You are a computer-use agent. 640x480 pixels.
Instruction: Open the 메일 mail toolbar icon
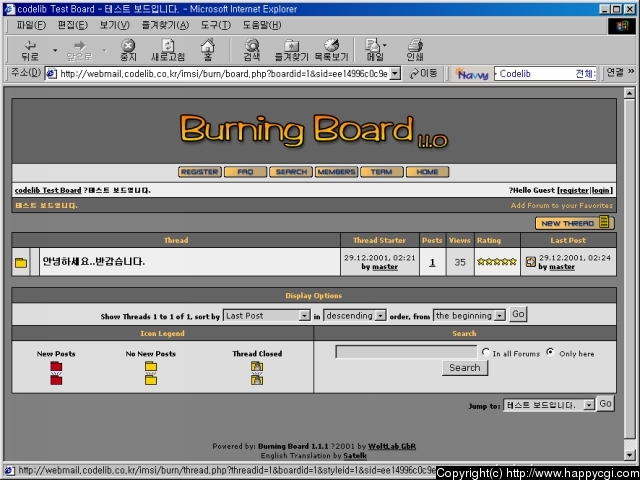pyautogui.click(x=373, y=51)
